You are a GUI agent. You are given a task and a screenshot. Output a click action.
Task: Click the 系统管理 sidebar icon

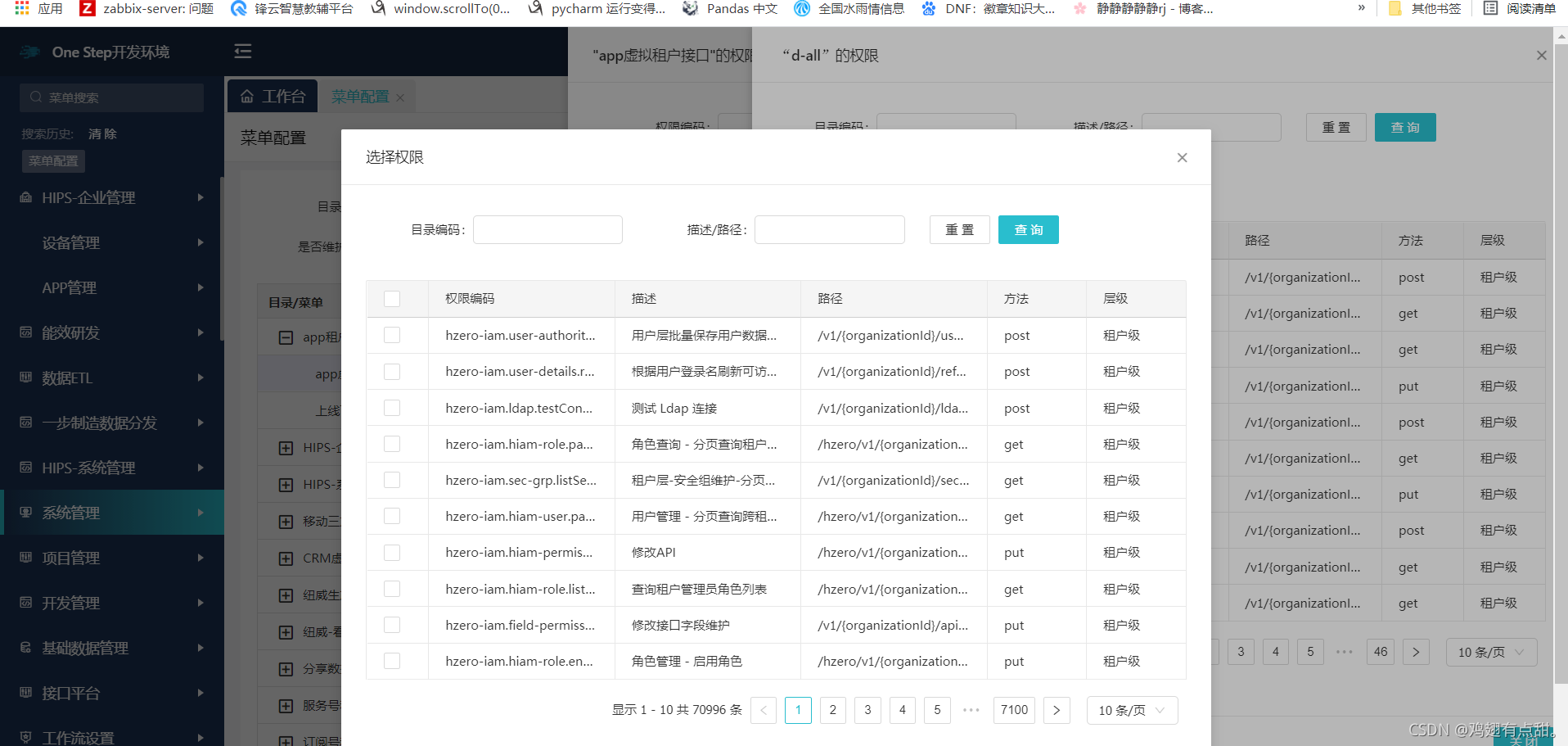coord(26,513)
